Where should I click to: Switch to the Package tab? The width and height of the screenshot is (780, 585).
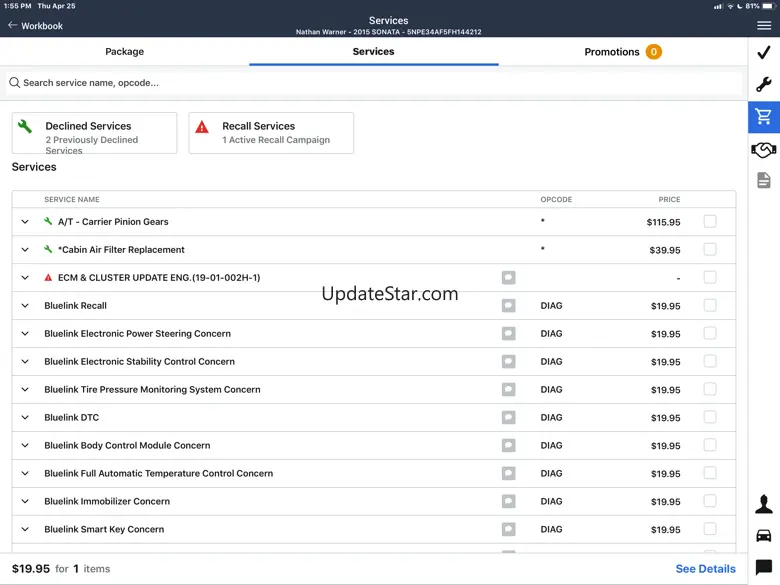pos(125,52)
